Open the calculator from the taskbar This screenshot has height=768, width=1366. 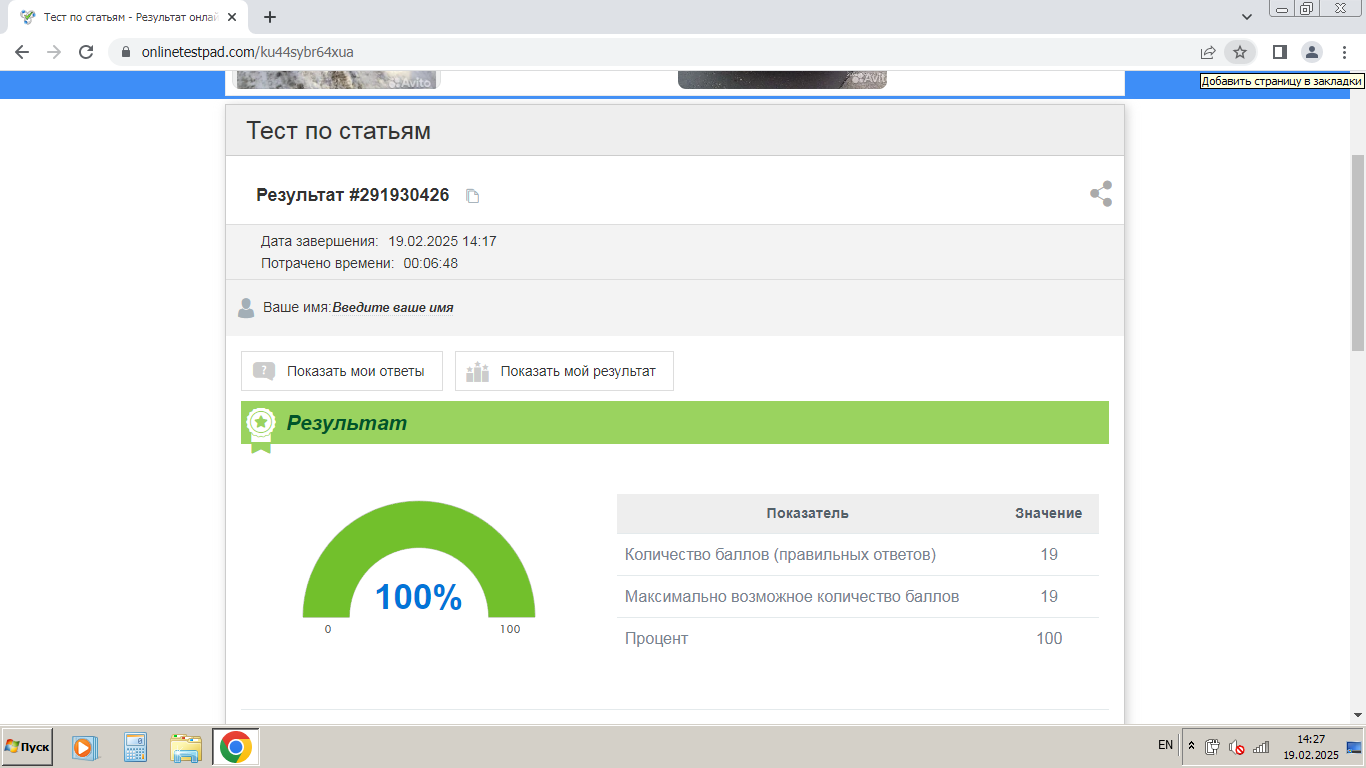coord(135,747)
